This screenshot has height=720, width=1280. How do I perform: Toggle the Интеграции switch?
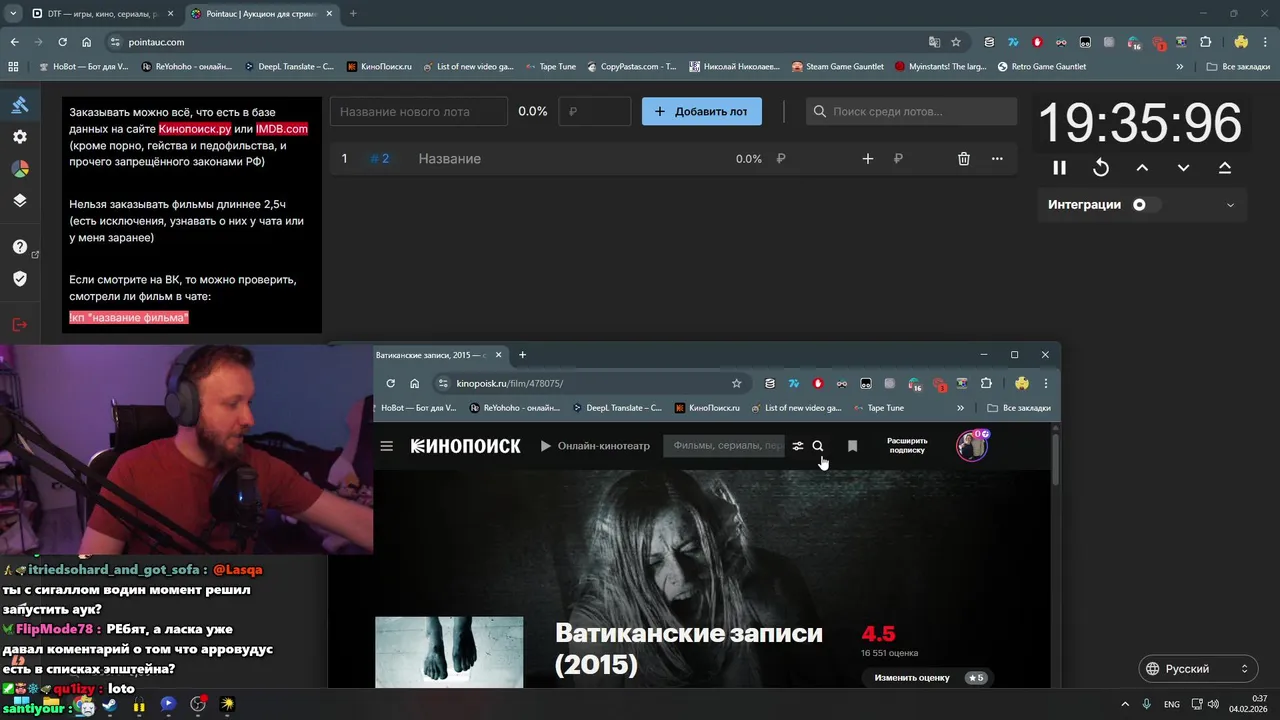click(x=1146, y=205)
